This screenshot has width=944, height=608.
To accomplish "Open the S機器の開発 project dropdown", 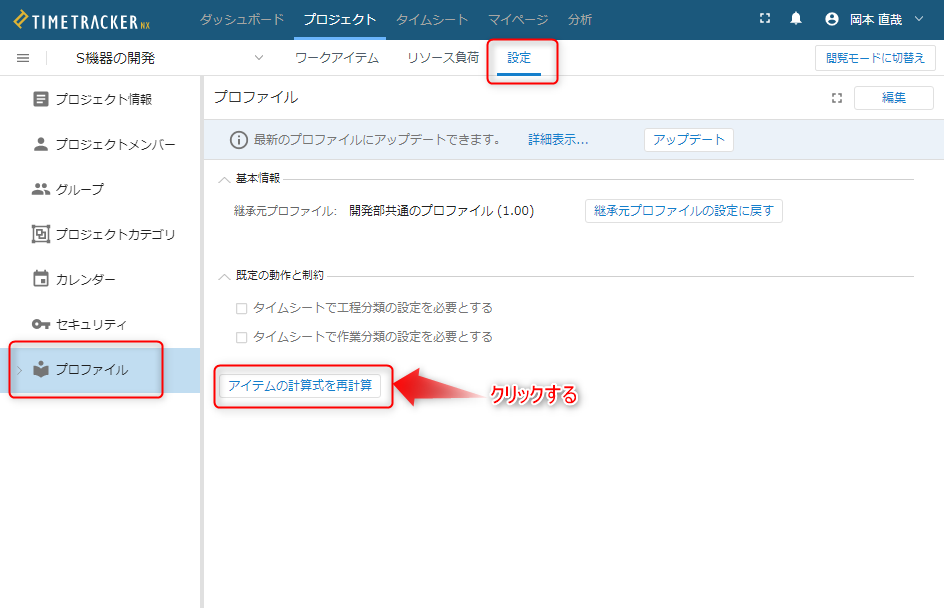I will 259,58.
